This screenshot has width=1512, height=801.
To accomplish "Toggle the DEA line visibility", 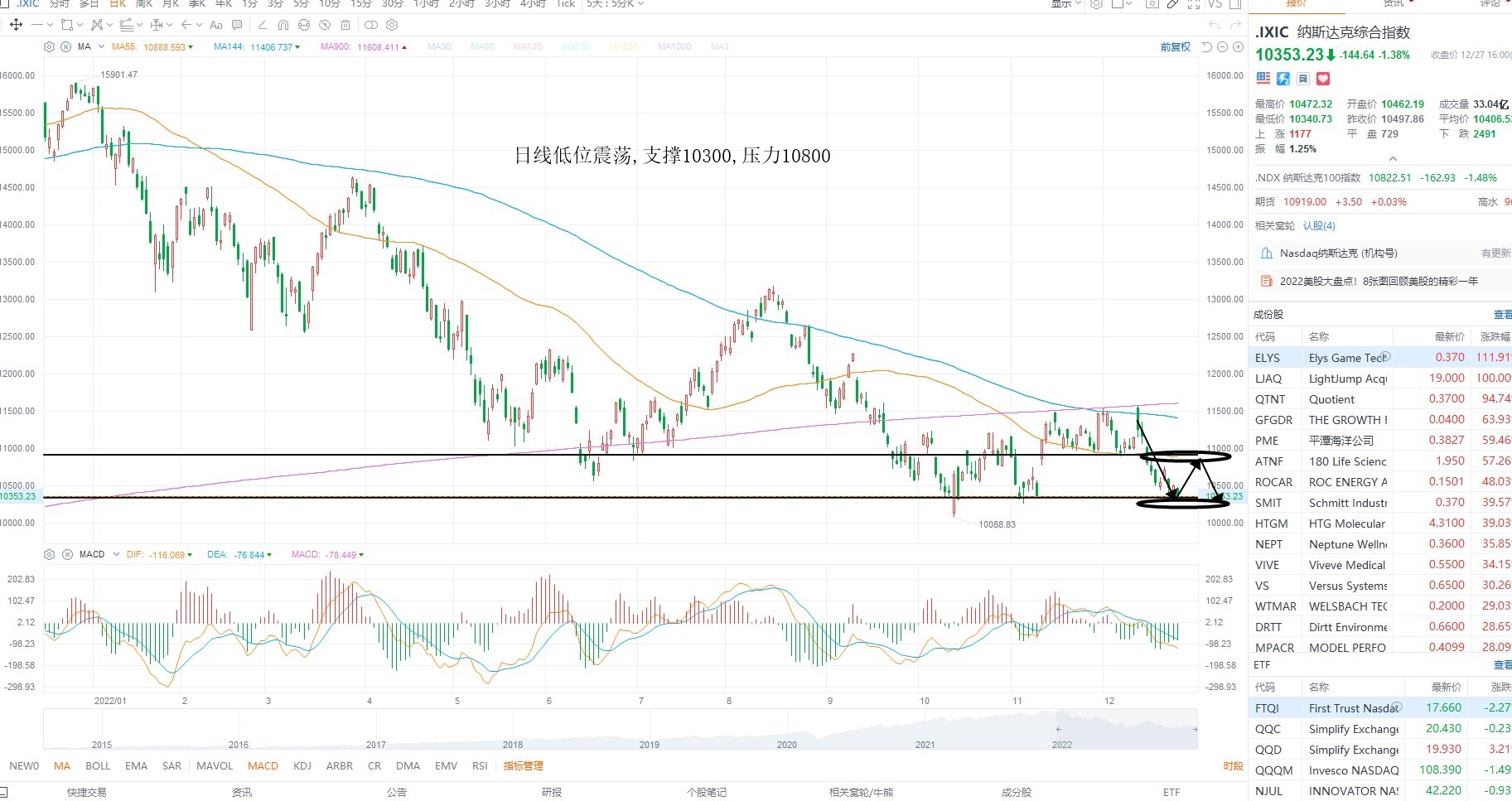I will click(241, 554).
